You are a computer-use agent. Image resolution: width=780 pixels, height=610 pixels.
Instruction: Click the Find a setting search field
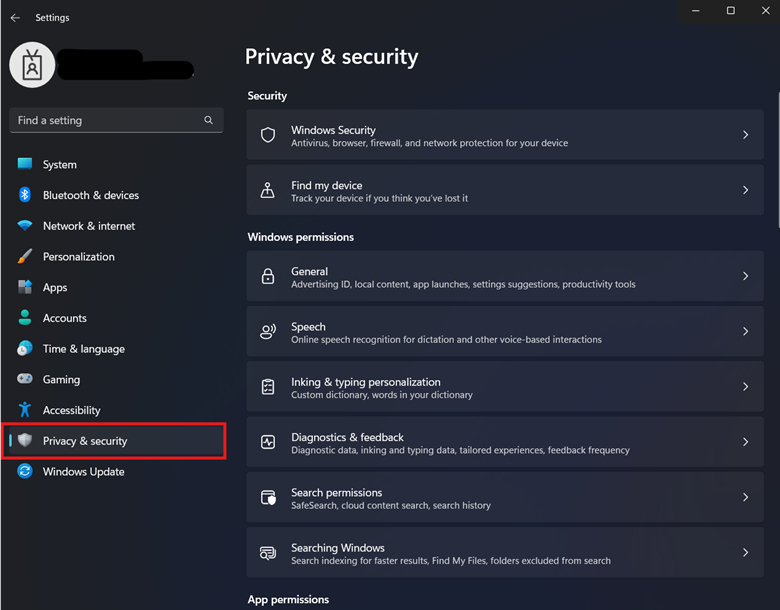116,120
